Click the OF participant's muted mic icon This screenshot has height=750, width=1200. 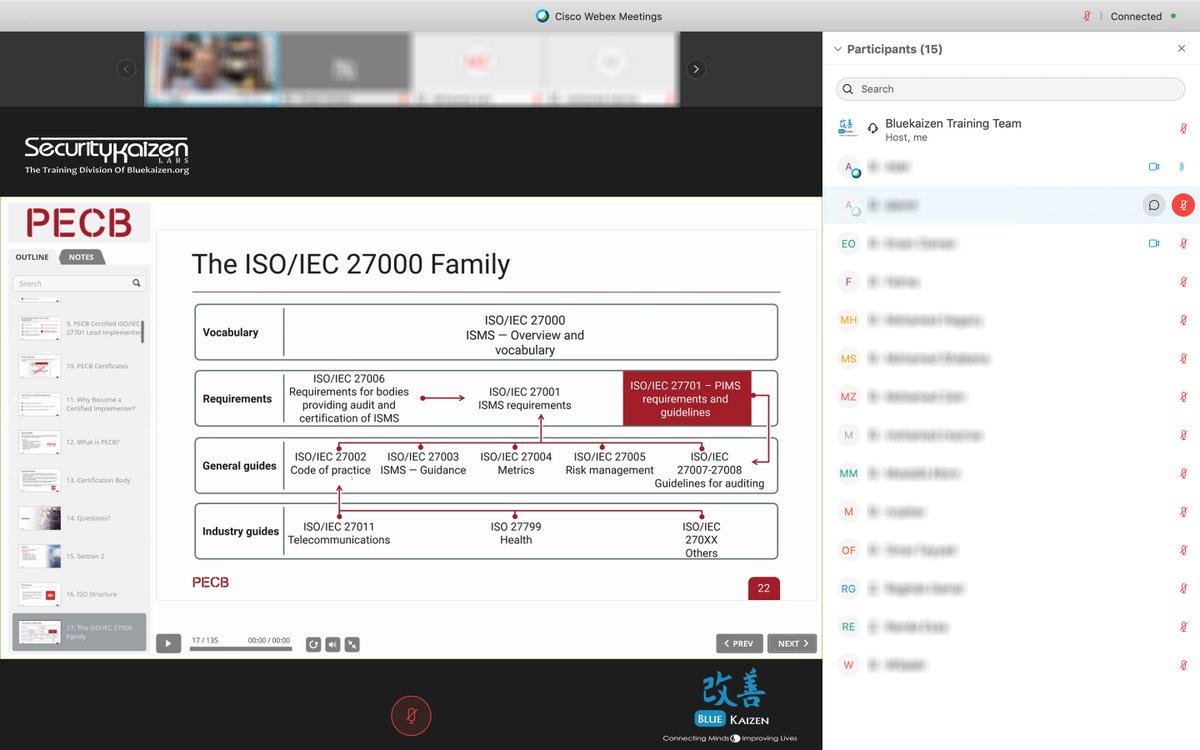click(x=1183, y=550)
